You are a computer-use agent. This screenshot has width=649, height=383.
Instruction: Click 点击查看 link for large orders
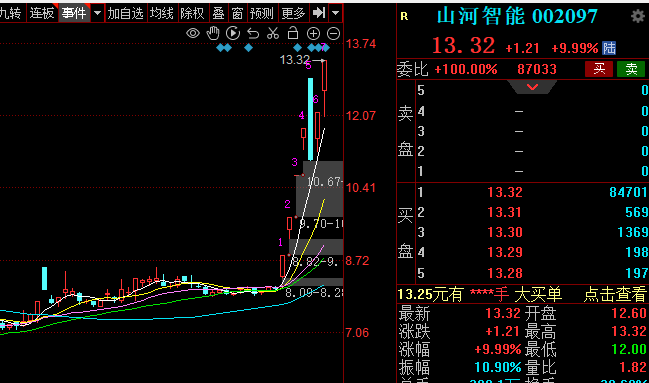615,294
